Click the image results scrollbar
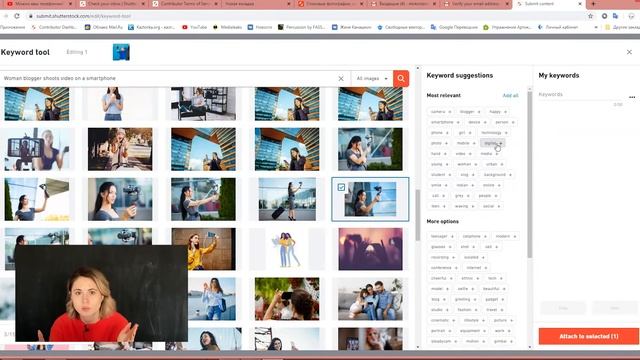Screen dimensions: 640x360 pos(418,215)
